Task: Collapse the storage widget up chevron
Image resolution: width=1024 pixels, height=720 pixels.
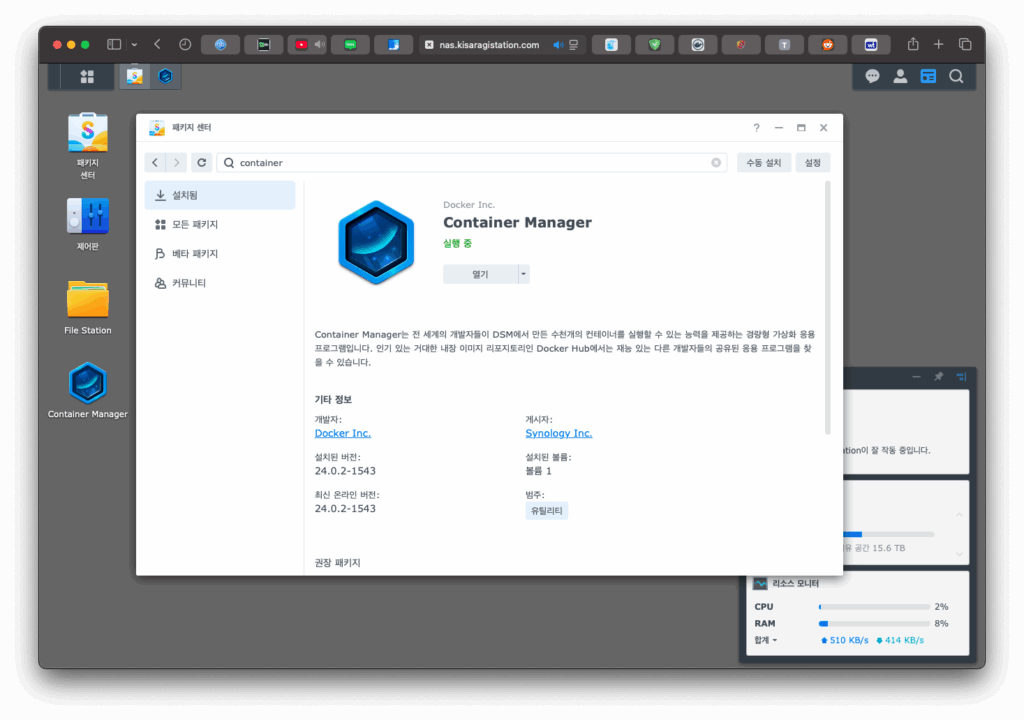Action: click(959, 515)
